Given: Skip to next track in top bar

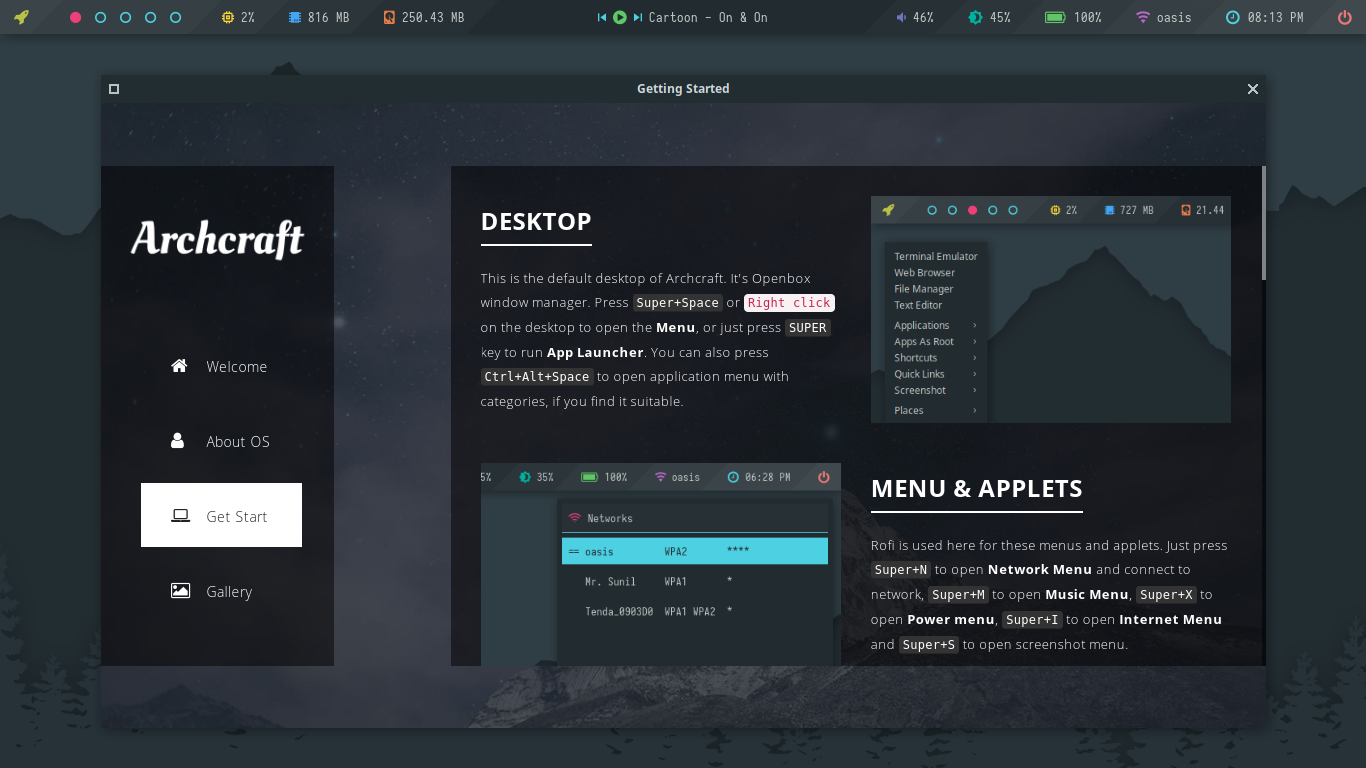Looking at the screenshot, I should 637,17.
